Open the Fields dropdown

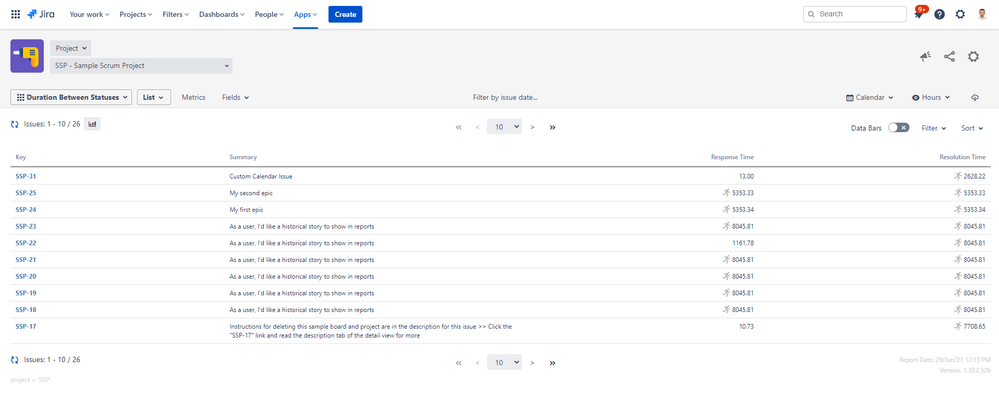235,97
